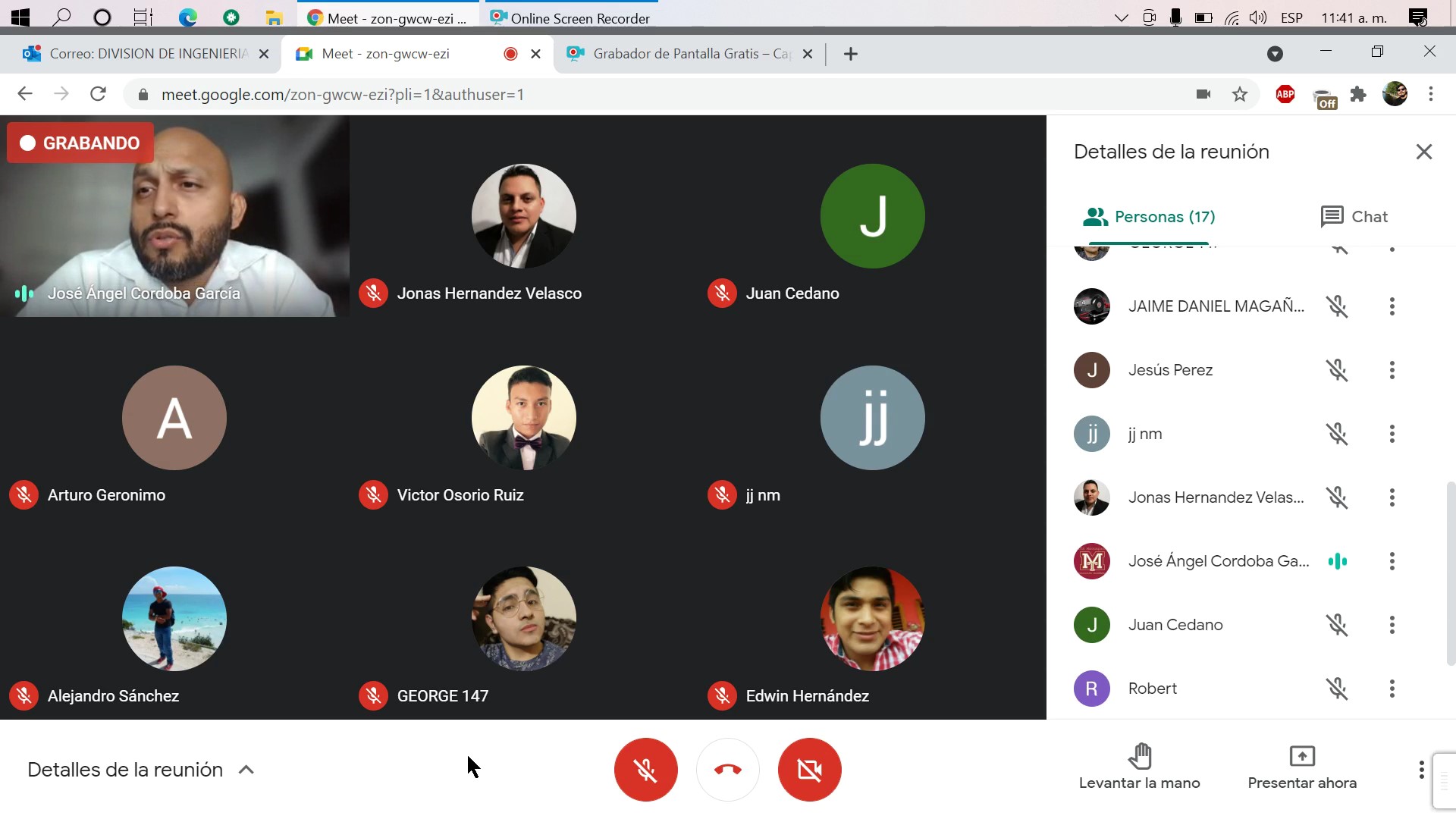Screen dimensions: 1456x819
Task: Click Alejandro Sánchez avatar tile
Action: coord(174,619)
